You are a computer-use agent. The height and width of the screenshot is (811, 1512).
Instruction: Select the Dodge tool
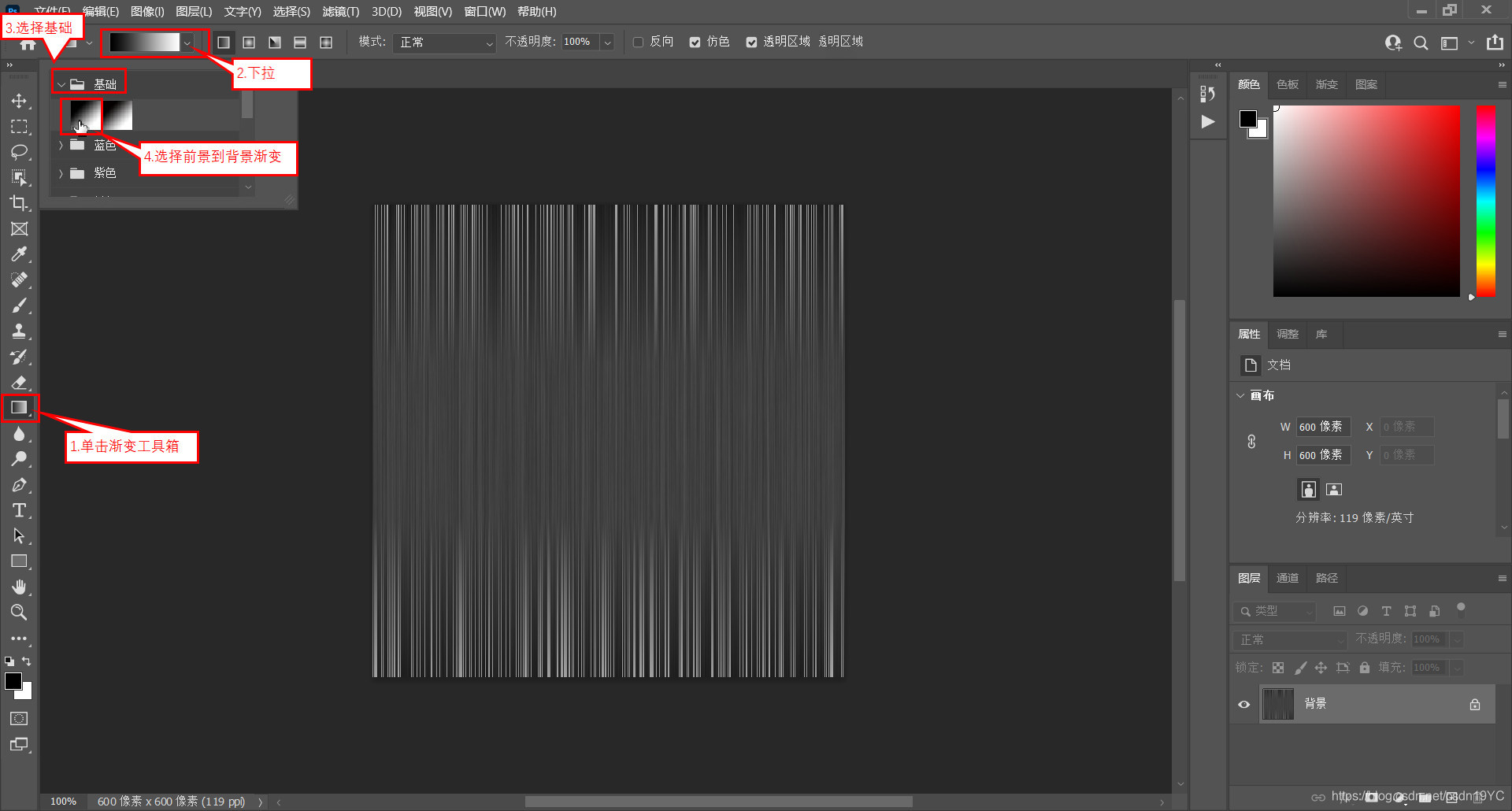(19, 458)
